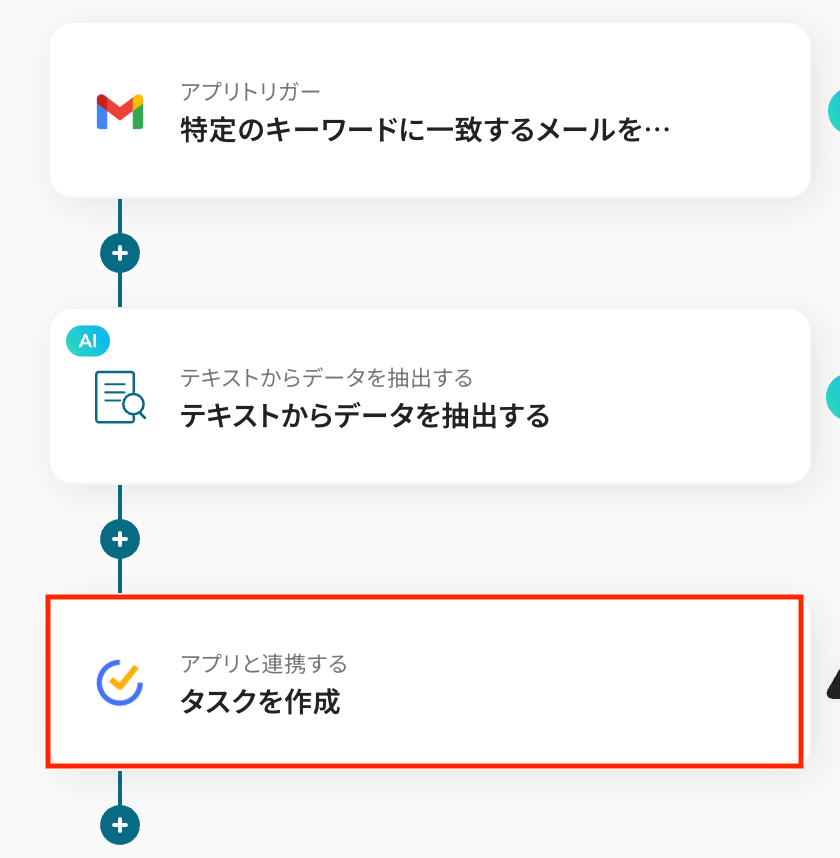Open the 特定のキーワードに一致するメールを… trigger title
Viewport: 840px width, 858px height.
[424, 130]
